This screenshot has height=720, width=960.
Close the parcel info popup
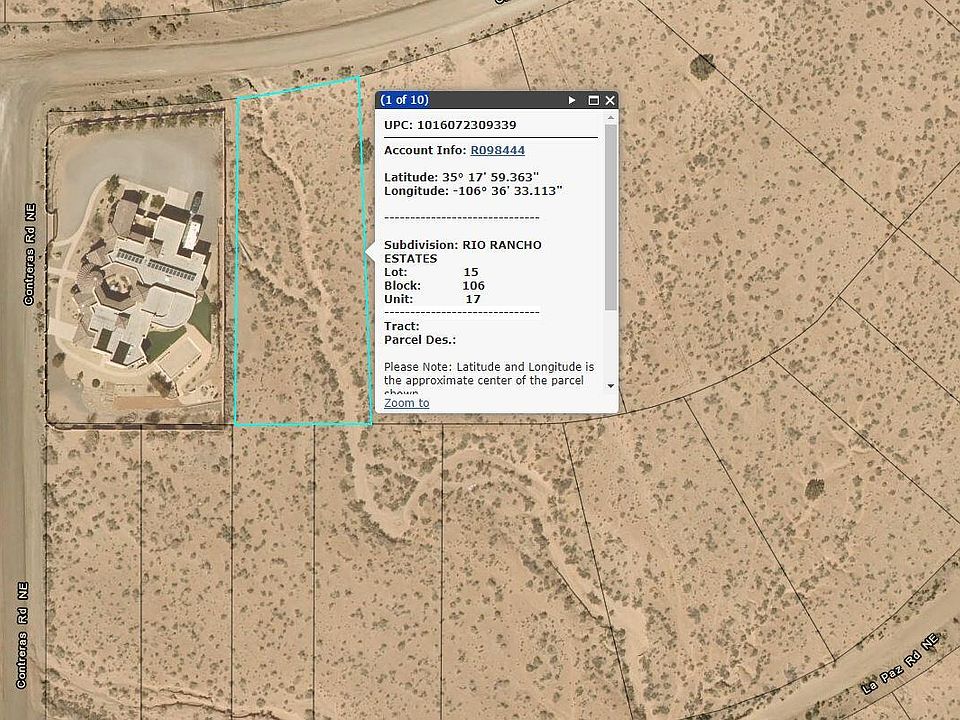[610, 100]
